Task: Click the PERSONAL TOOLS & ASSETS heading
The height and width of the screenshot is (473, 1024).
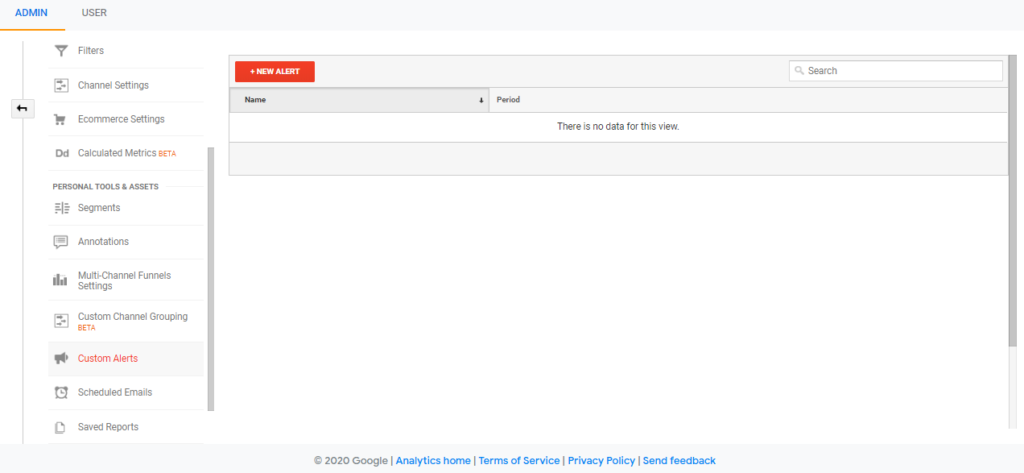Action: (x=106, y=187)
